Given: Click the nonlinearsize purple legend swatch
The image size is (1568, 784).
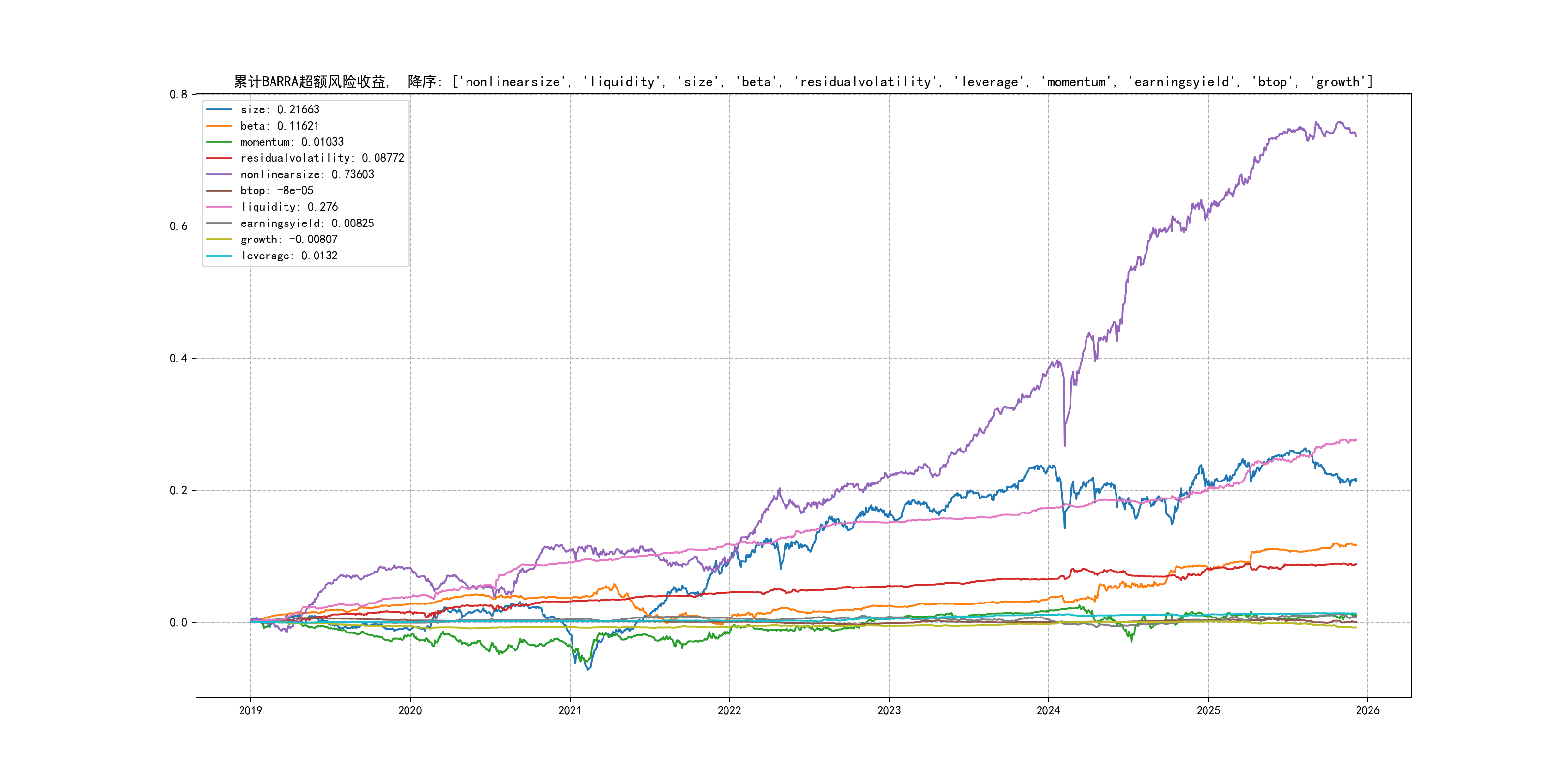Looking at the screenshot, I should point(219,175).
